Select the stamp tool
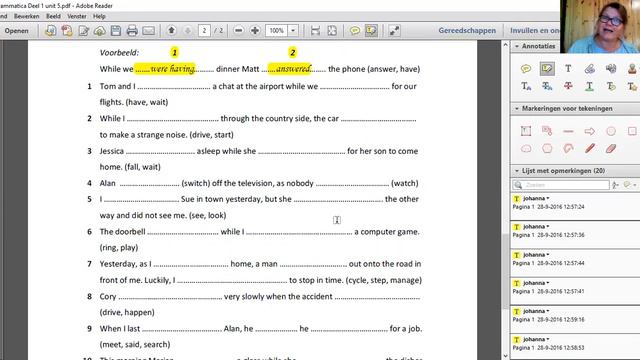The image size is (640, 360). coord(632,69)
